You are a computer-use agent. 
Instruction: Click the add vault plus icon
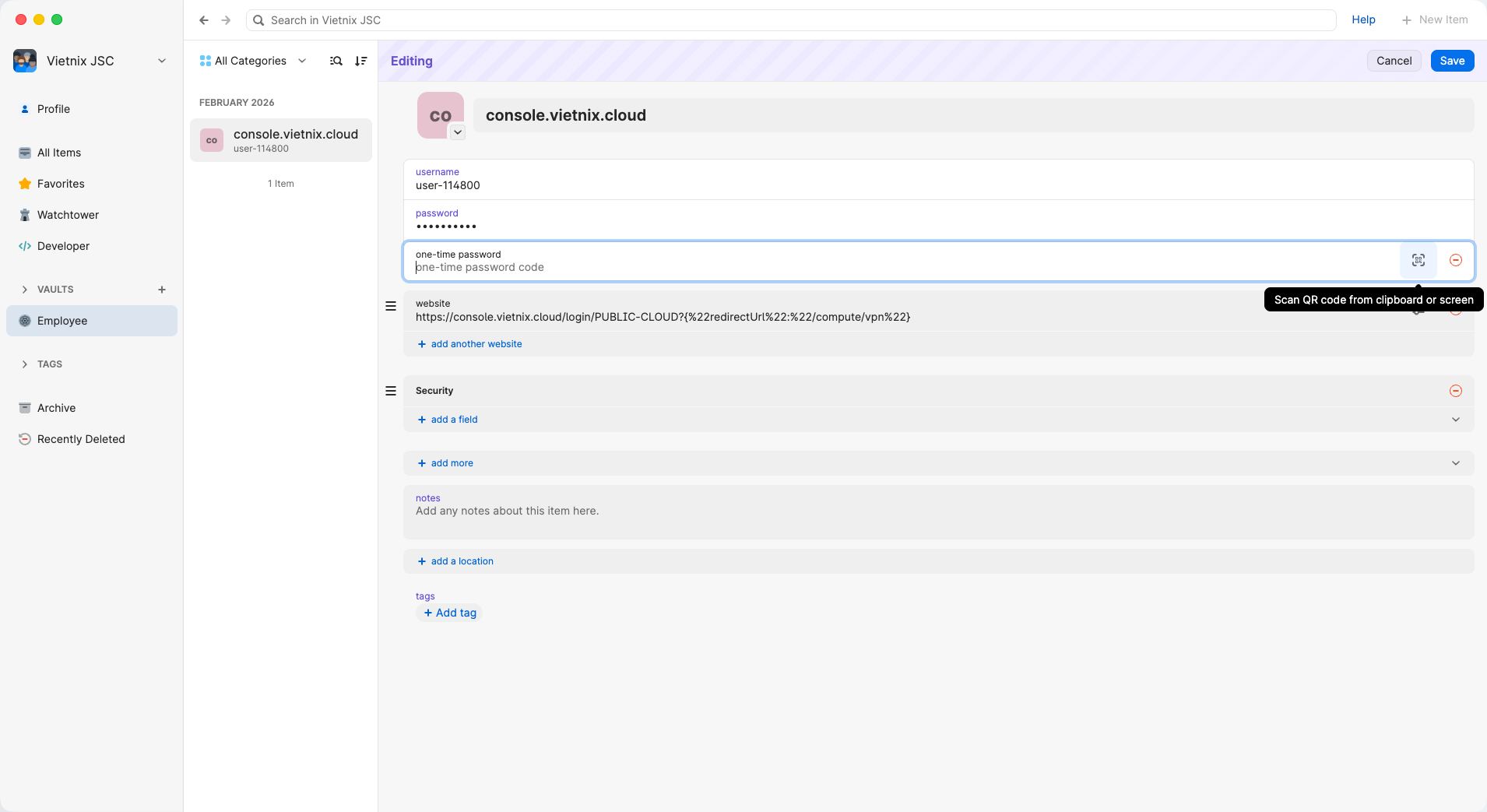[x=162, y=290]
